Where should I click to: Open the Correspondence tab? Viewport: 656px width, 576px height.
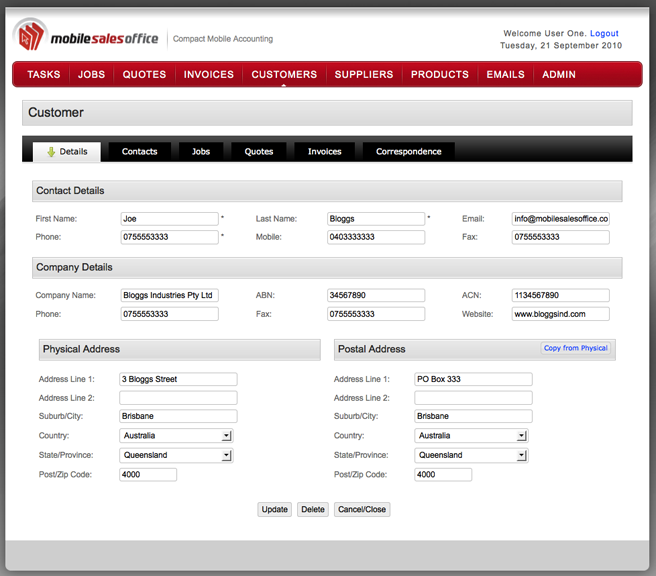(409, 151)
